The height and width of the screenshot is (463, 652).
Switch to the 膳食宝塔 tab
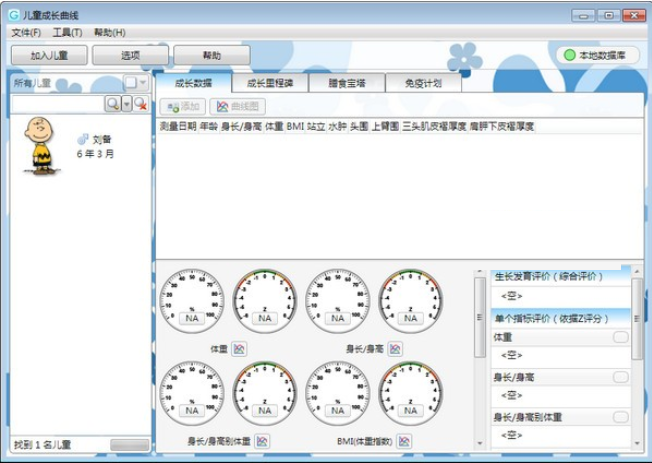347,83
